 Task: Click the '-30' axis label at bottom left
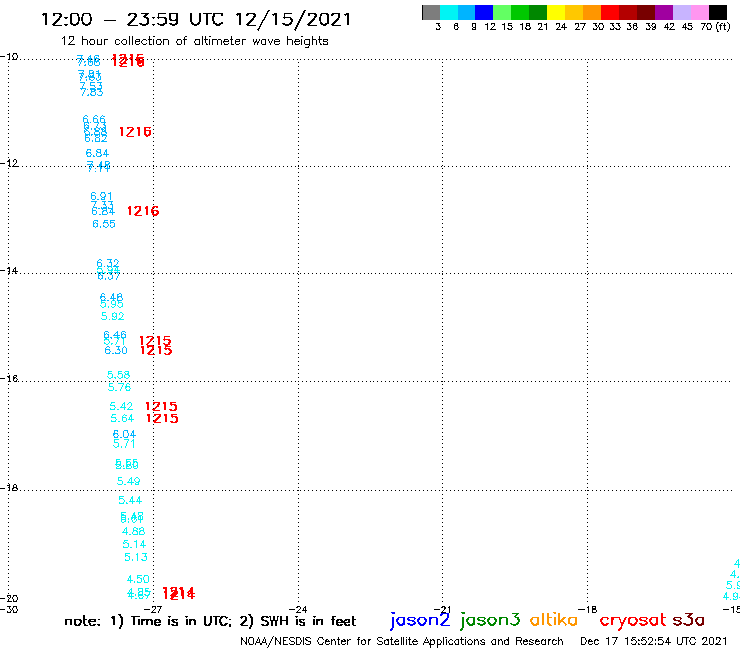point(9,609)
